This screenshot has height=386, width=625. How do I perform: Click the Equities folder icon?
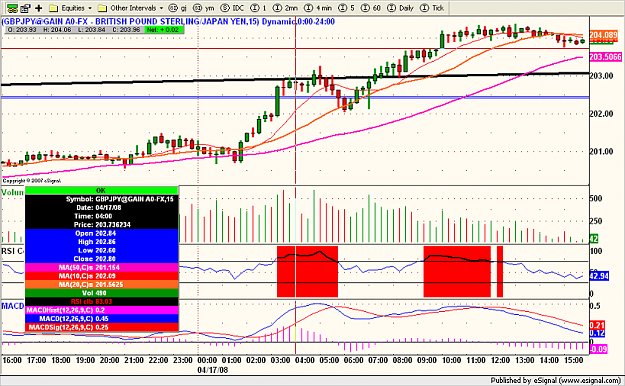tap(53, 8)
